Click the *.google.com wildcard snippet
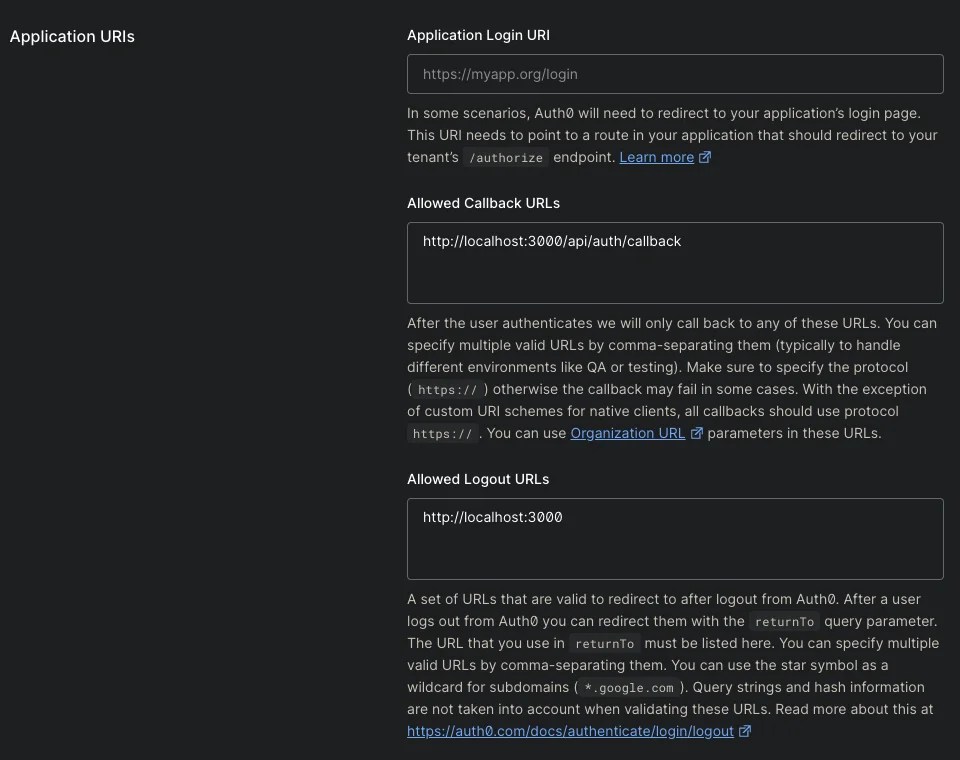Viewport: 960px width, 760px height. (629, 688)
